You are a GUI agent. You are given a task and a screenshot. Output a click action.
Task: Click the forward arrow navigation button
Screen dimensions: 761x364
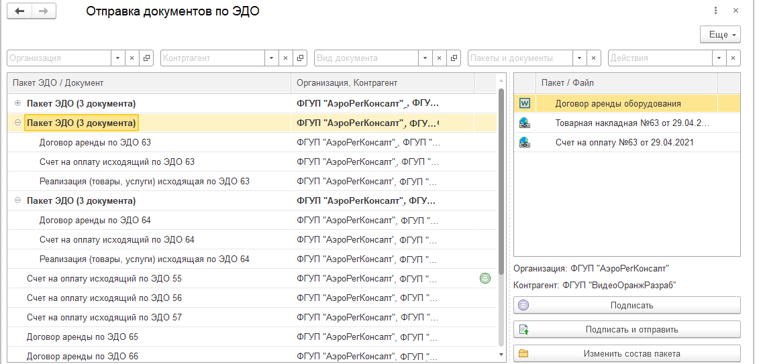tap(44, 12)
